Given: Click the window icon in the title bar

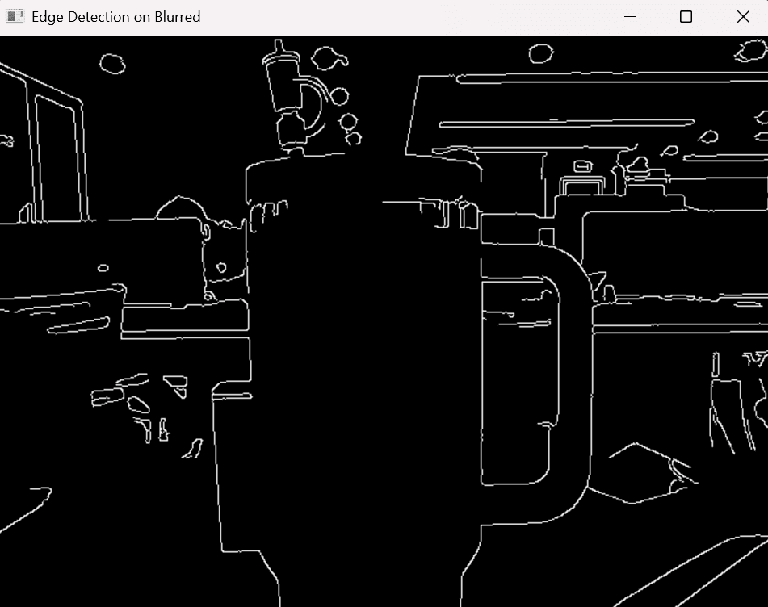Looking at the screenshot, I should (x=15, y=17).
